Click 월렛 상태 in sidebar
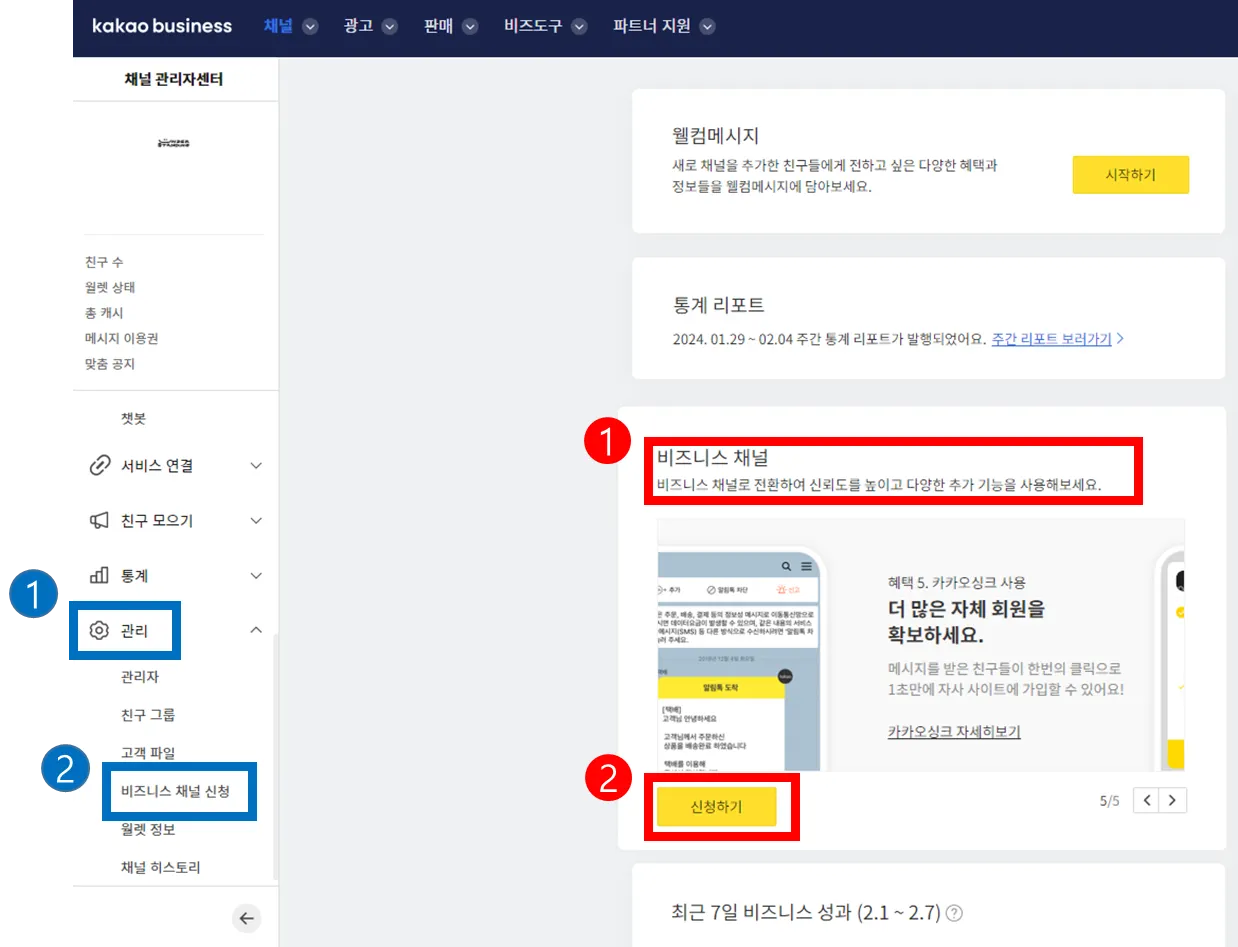The width and height of the screenshot is (1238, 947). coord(110,287)
